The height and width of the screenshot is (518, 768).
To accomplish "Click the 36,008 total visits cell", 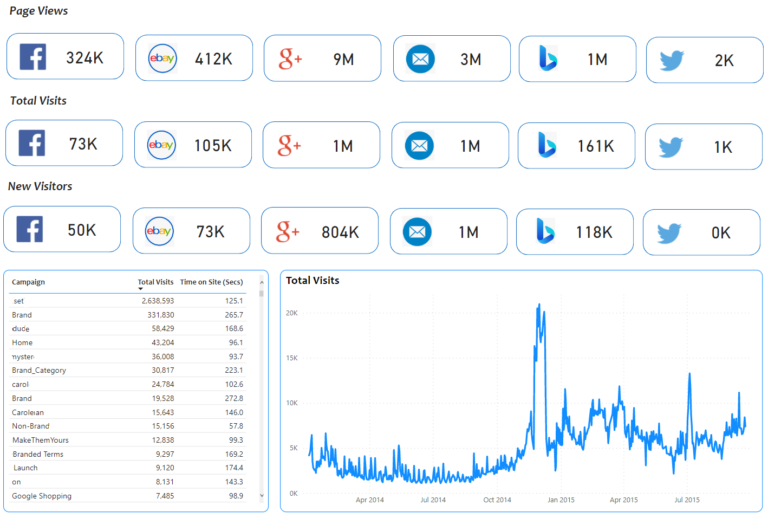I will [163, 356].
